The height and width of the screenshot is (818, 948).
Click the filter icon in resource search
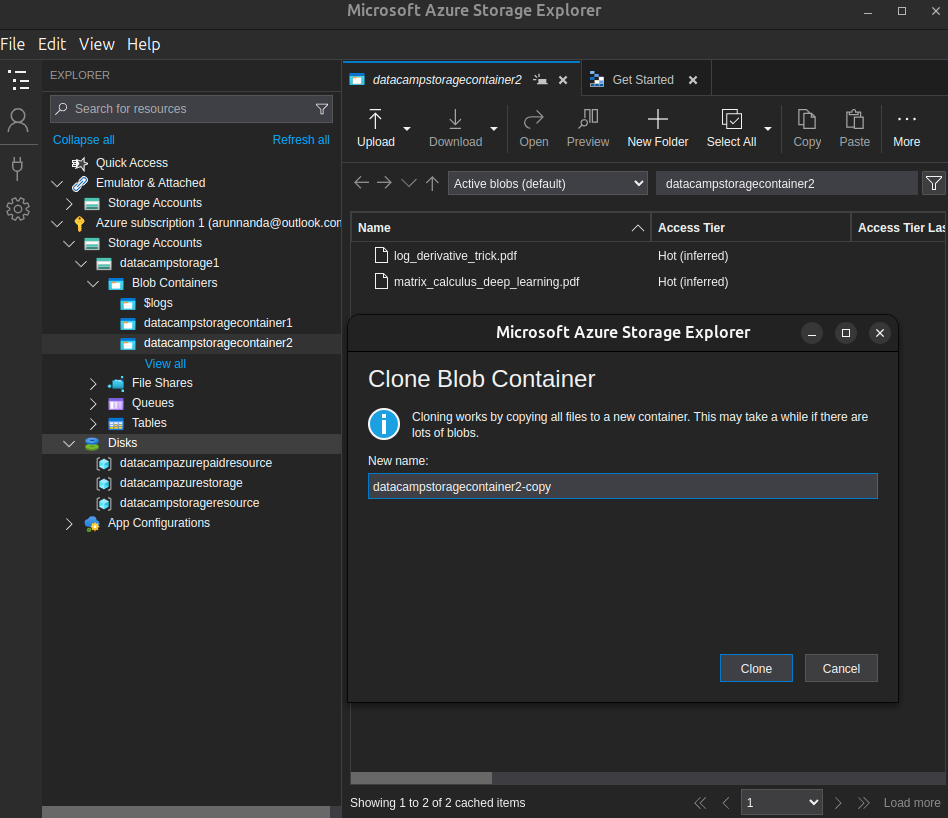322,109
